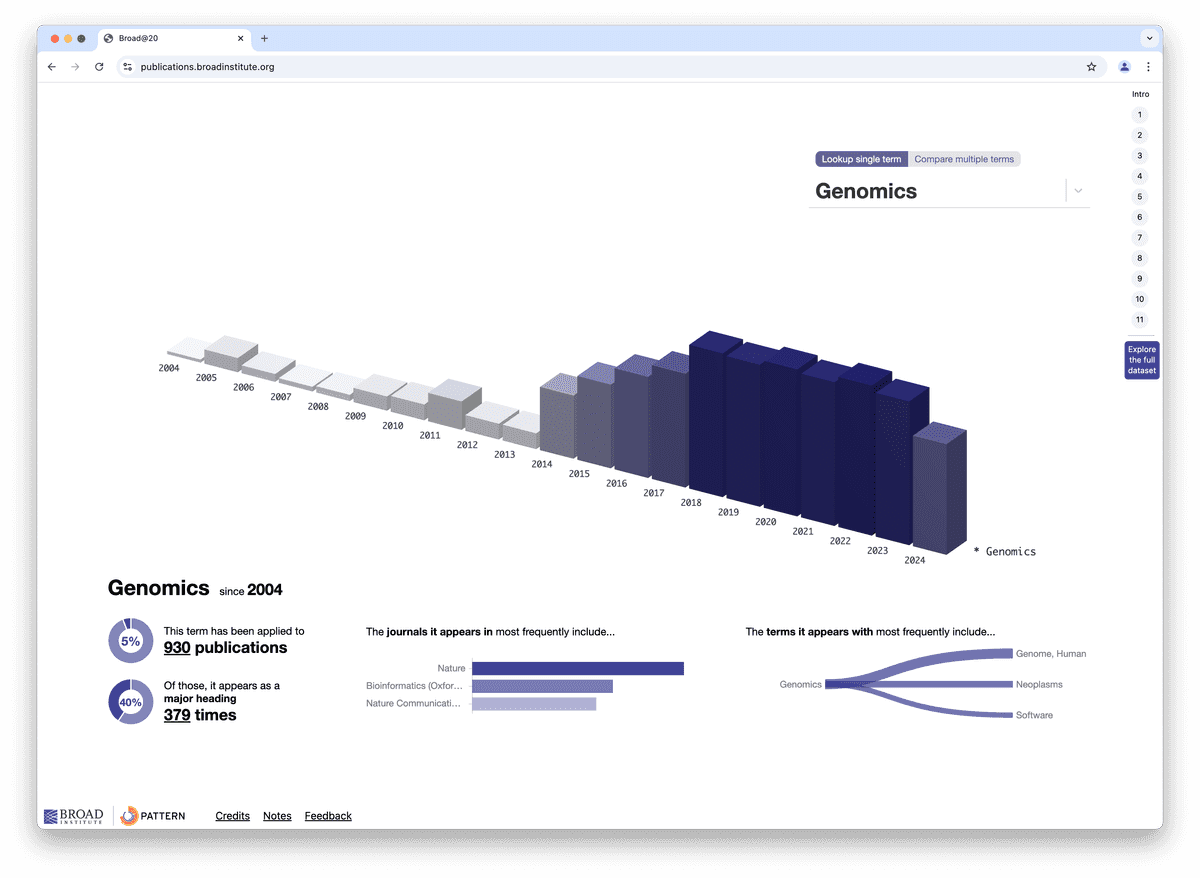Reload the publications page
Image resolution: width=1200 pixels, height=878 pixels.
point(98,66)
